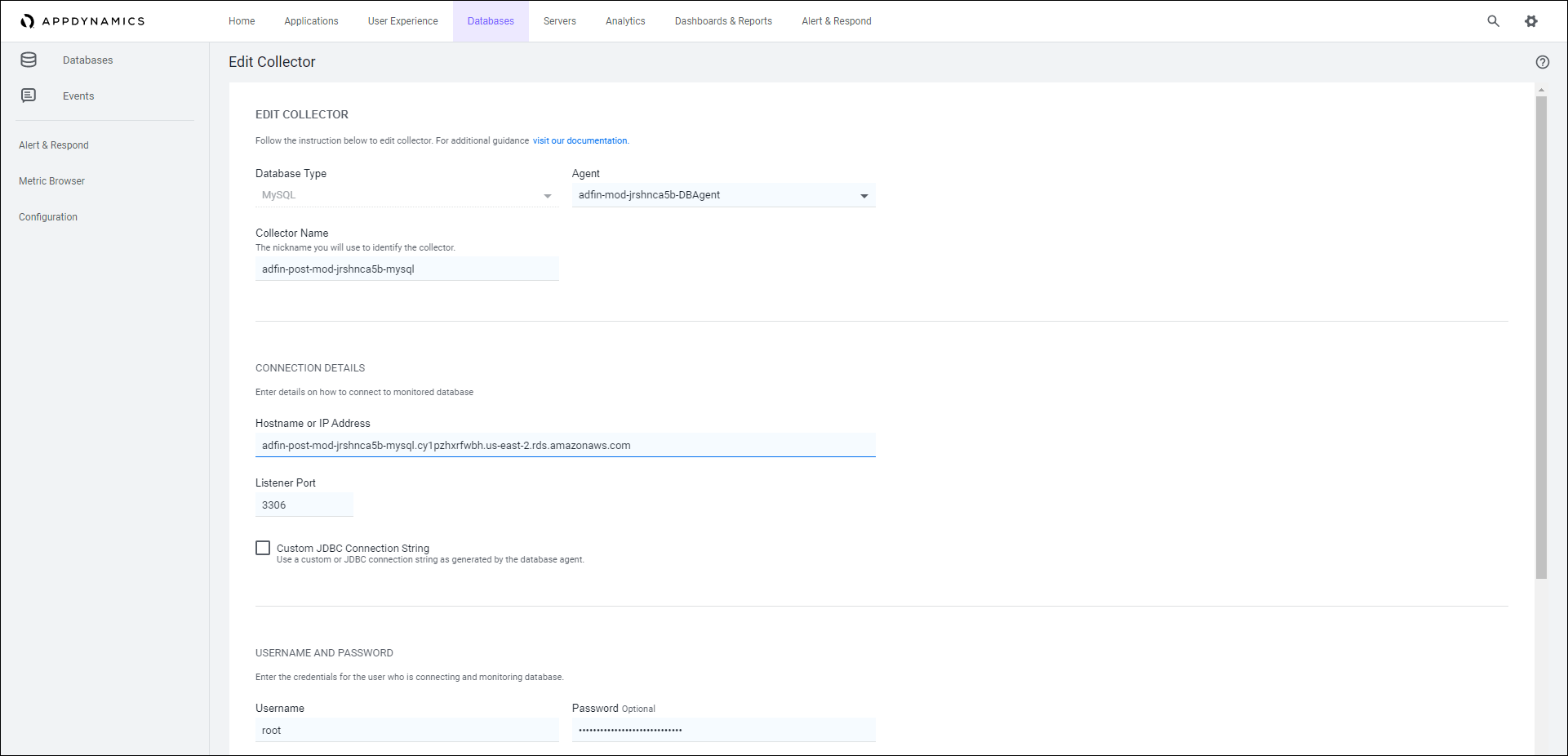Open the visit our documentation link

point(580,140)
